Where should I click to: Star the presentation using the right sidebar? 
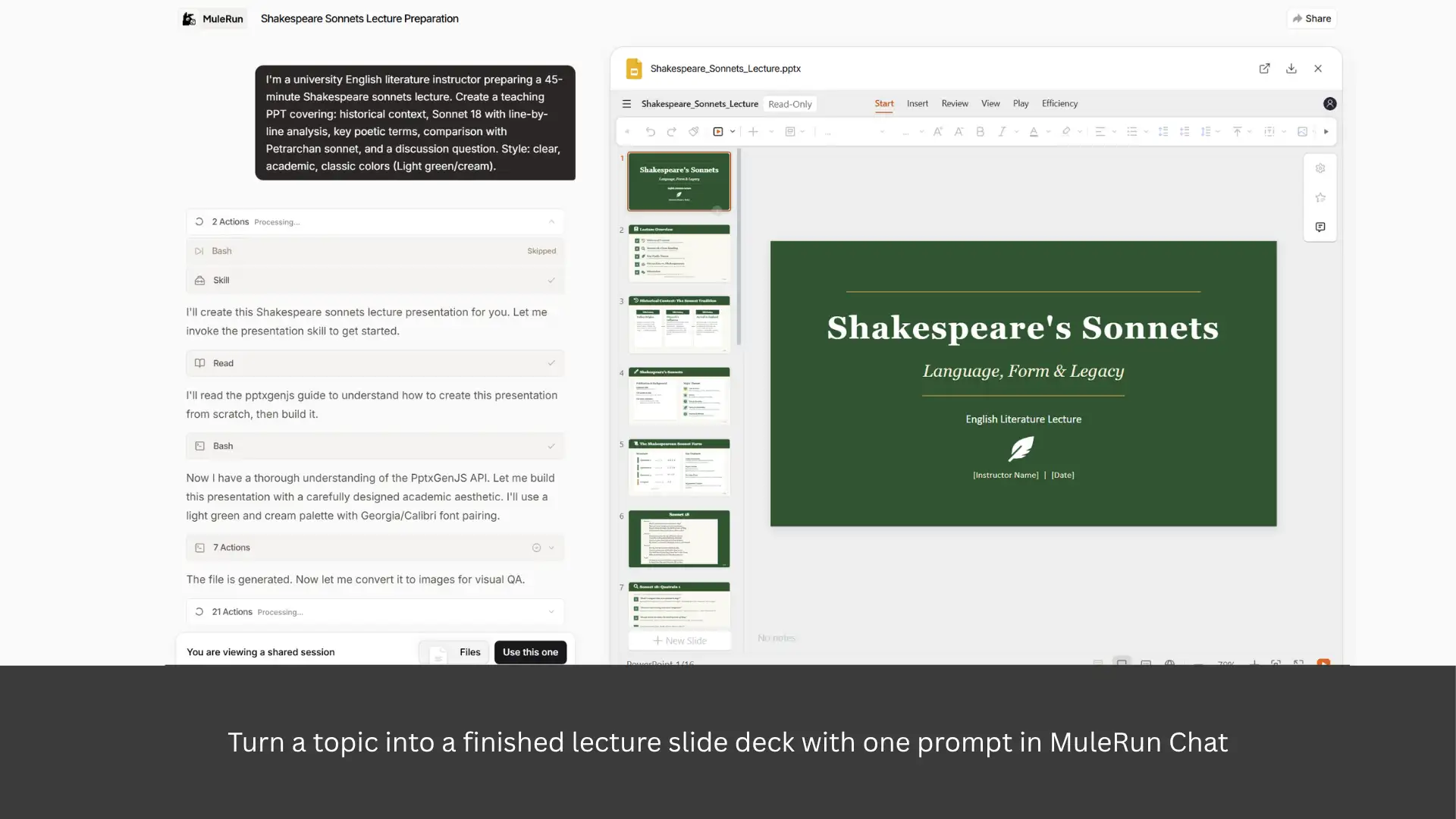click(1320, 198)
